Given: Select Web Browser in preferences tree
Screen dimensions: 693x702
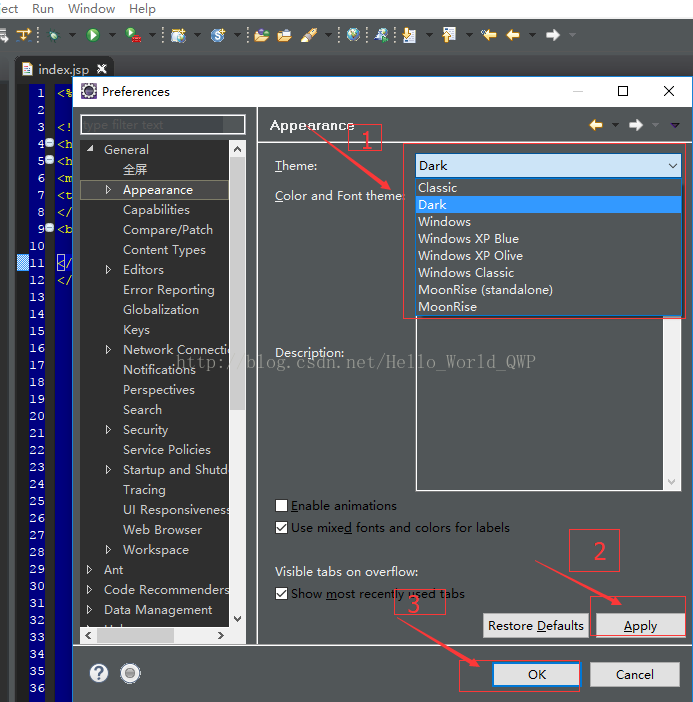Looking at the screenshot, I should click(163, 530).
